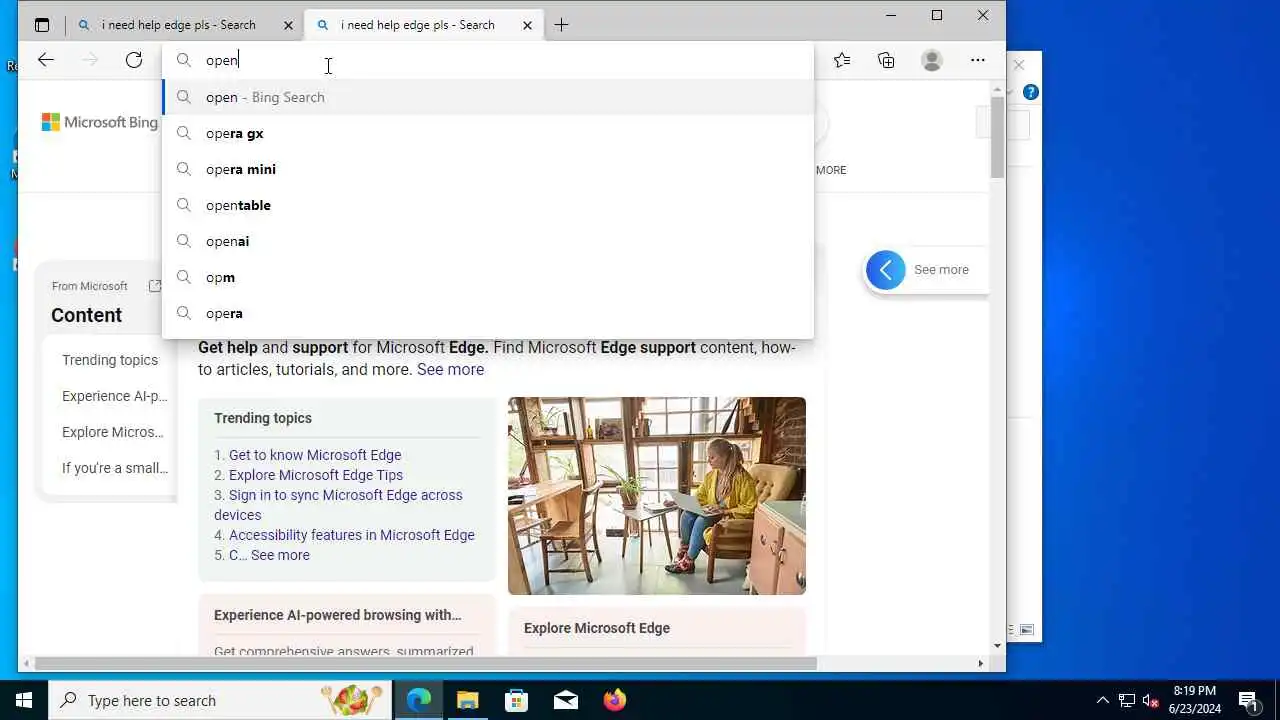Click See more after 'tutorials, and more.'

[450, 369]
